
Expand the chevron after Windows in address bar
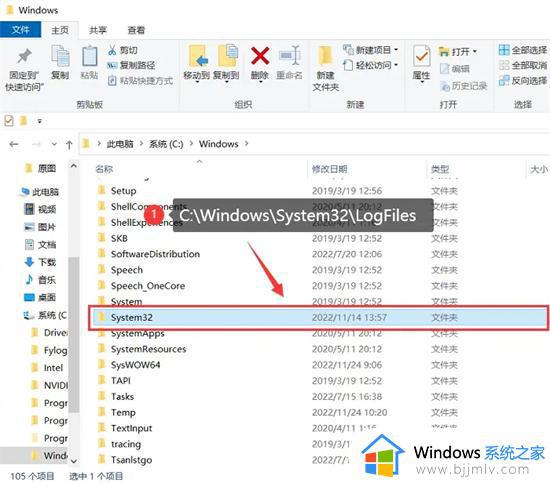point(247,143)
